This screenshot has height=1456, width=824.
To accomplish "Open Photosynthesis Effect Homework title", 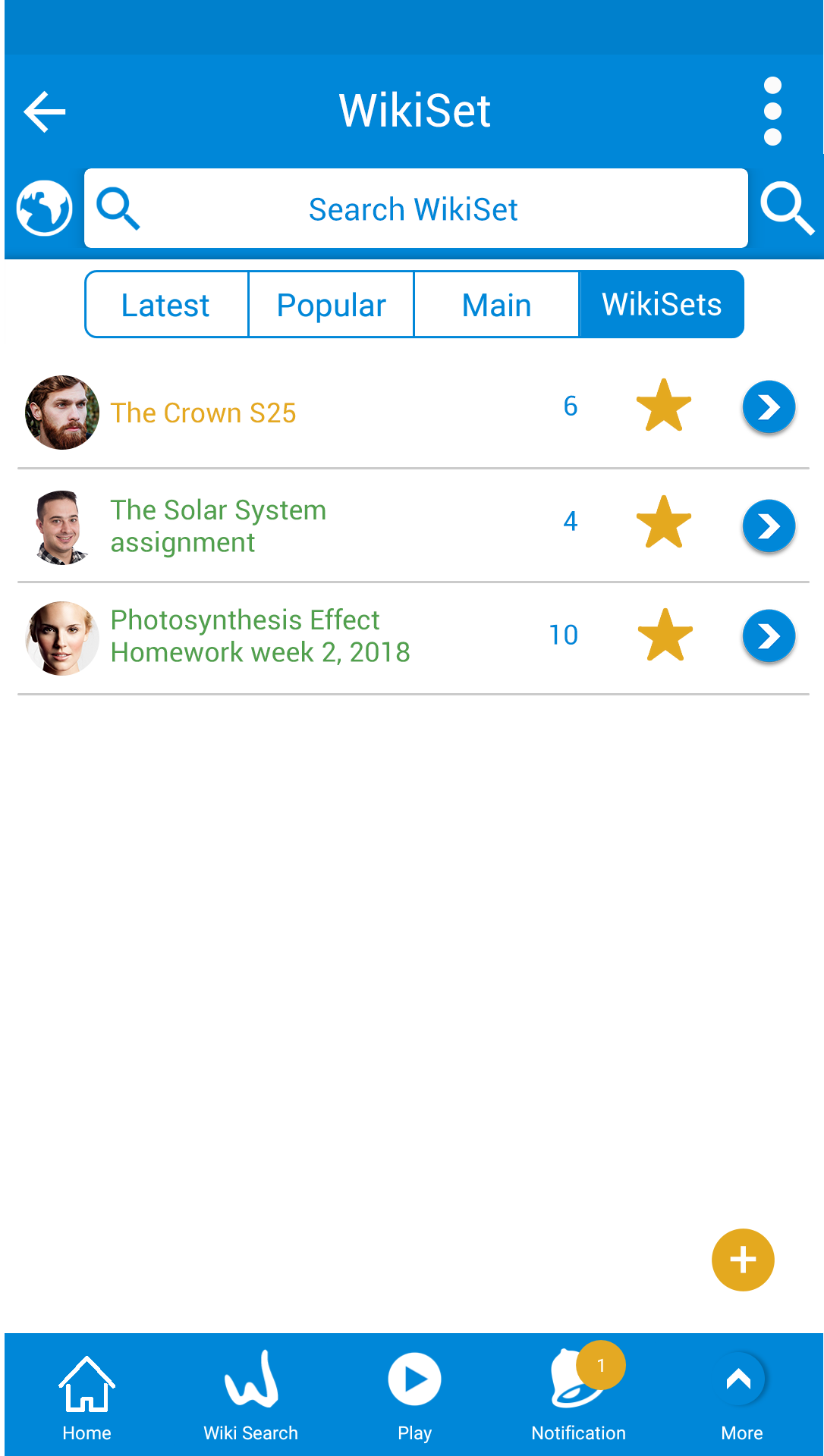I will point(260,636).
